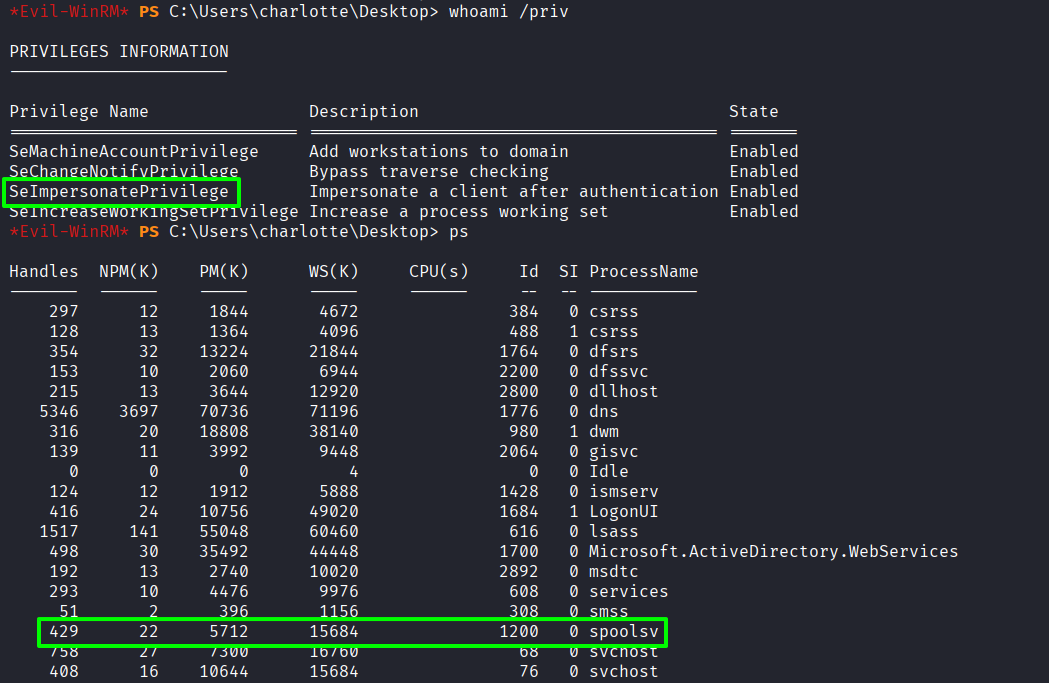Click the dfsrs process name

point(614,351)
